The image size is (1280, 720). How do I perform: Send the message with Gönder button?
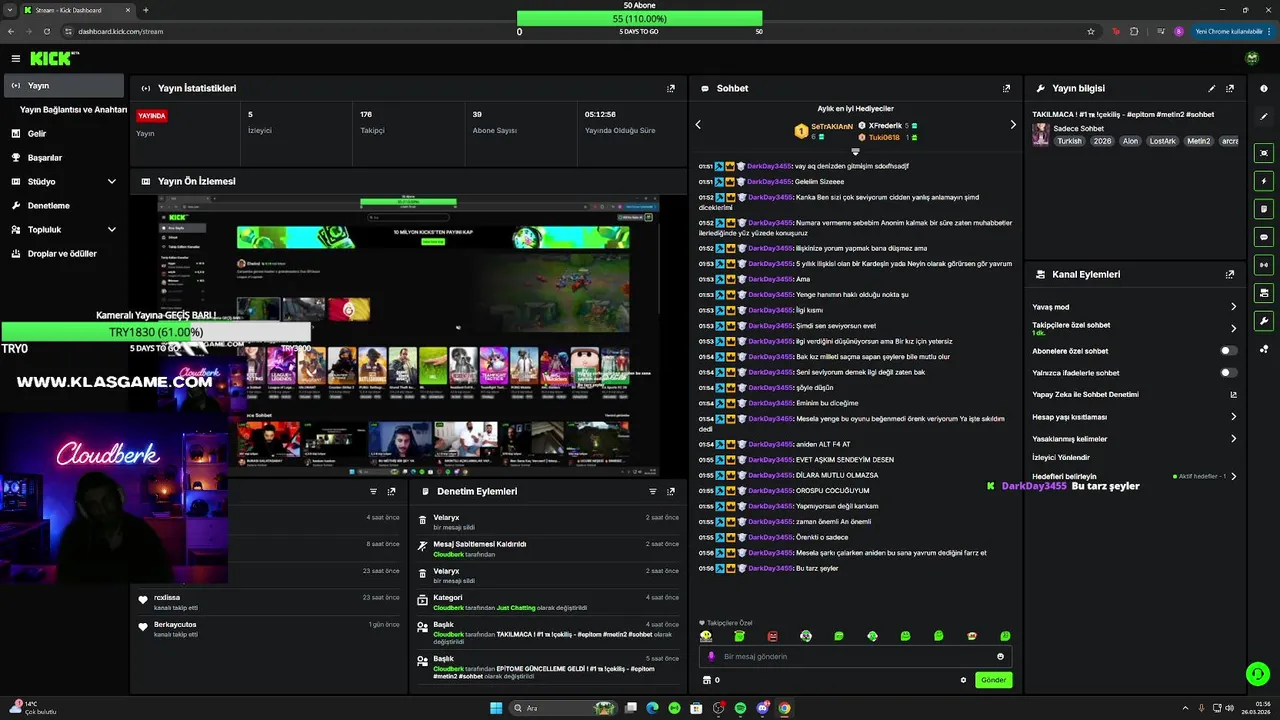click(x=993, y=680)
